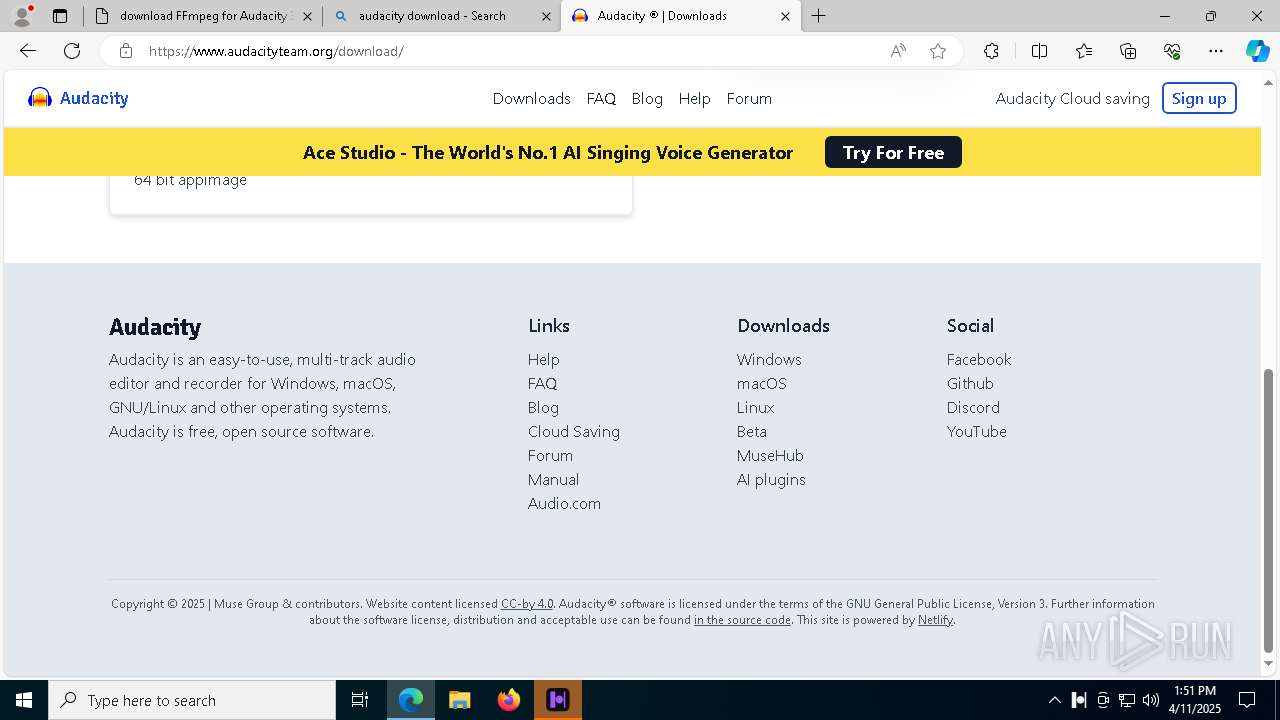This screenshot has width=1280, height=720.
Task: Show hidden system tray icons
Action: coord(1054,700)
